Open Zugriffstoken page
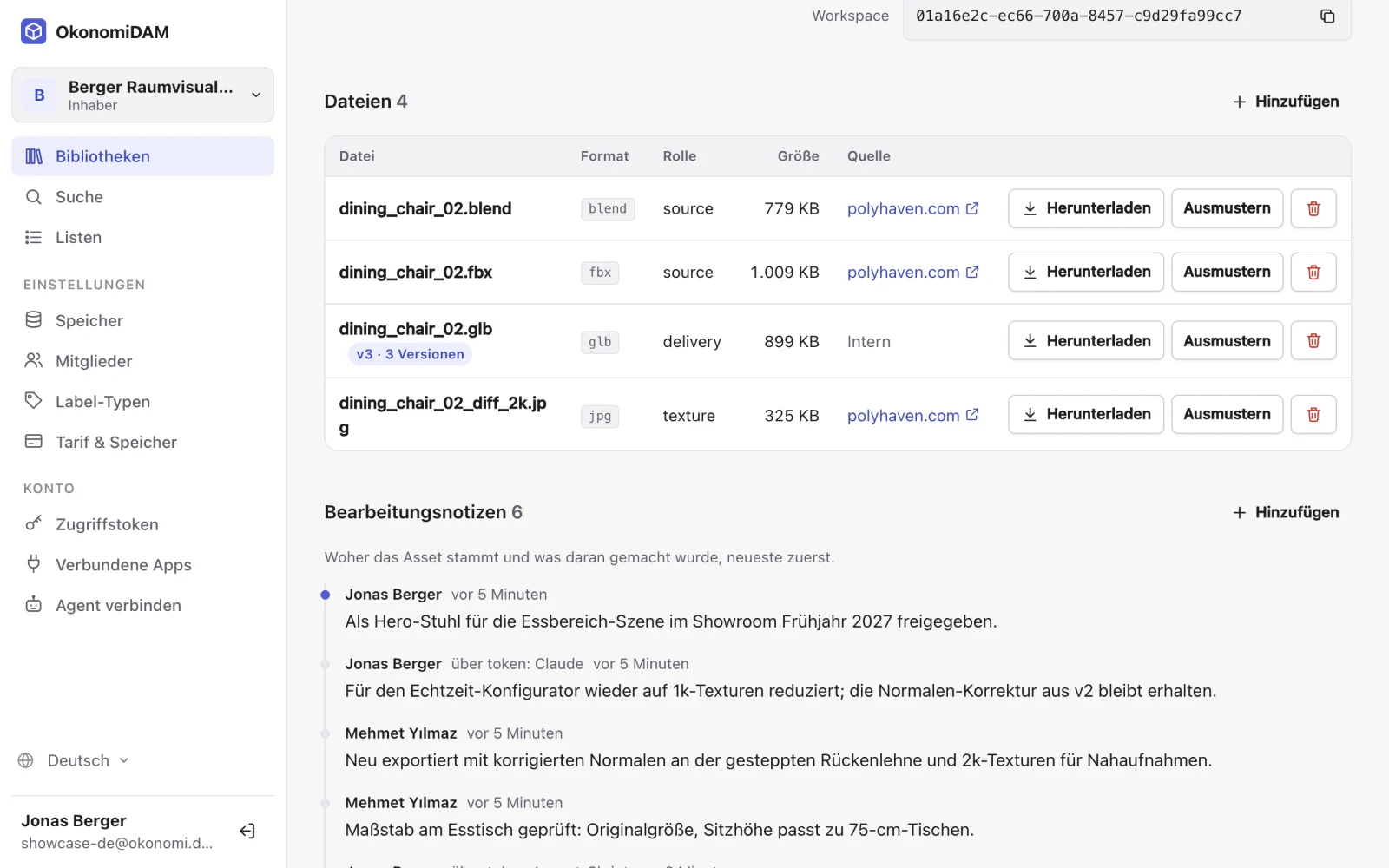This screenshot has height=868, width=1389. pos(142,524)
